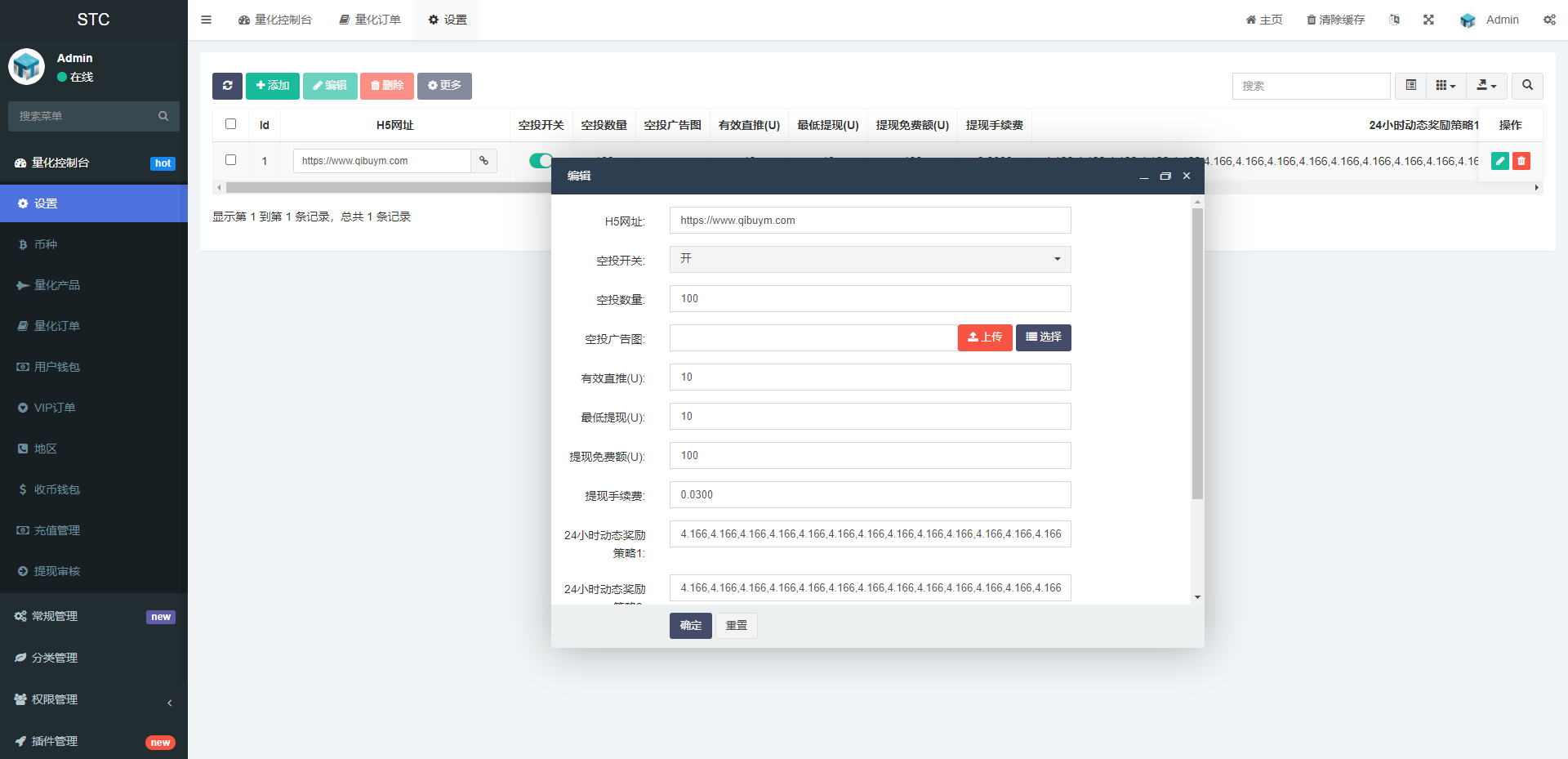Click the Admin avatar in top header
This screenshot has width=1568, height=759.
(x=1468, y=20)
